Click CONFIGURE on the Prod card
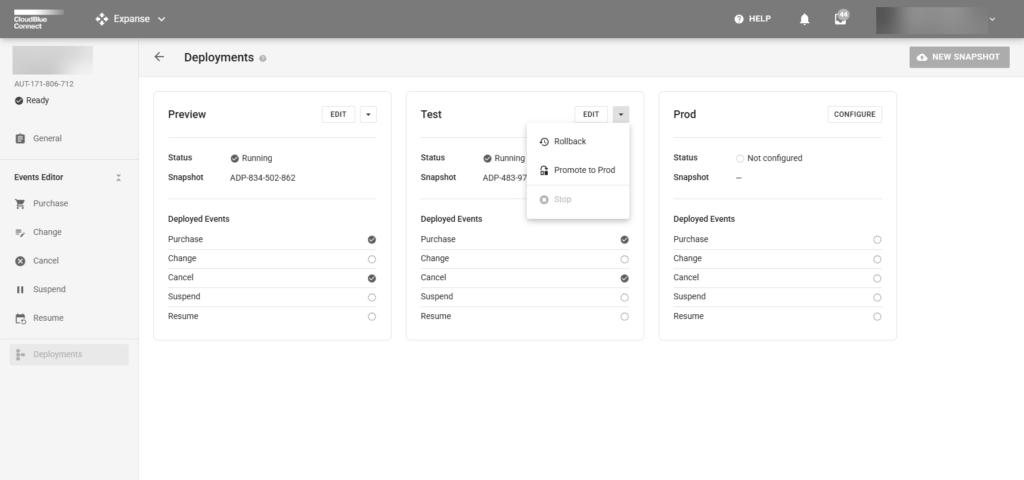Image resolution: width=1024 pixels, height=480 pixels. click(855, 114)
